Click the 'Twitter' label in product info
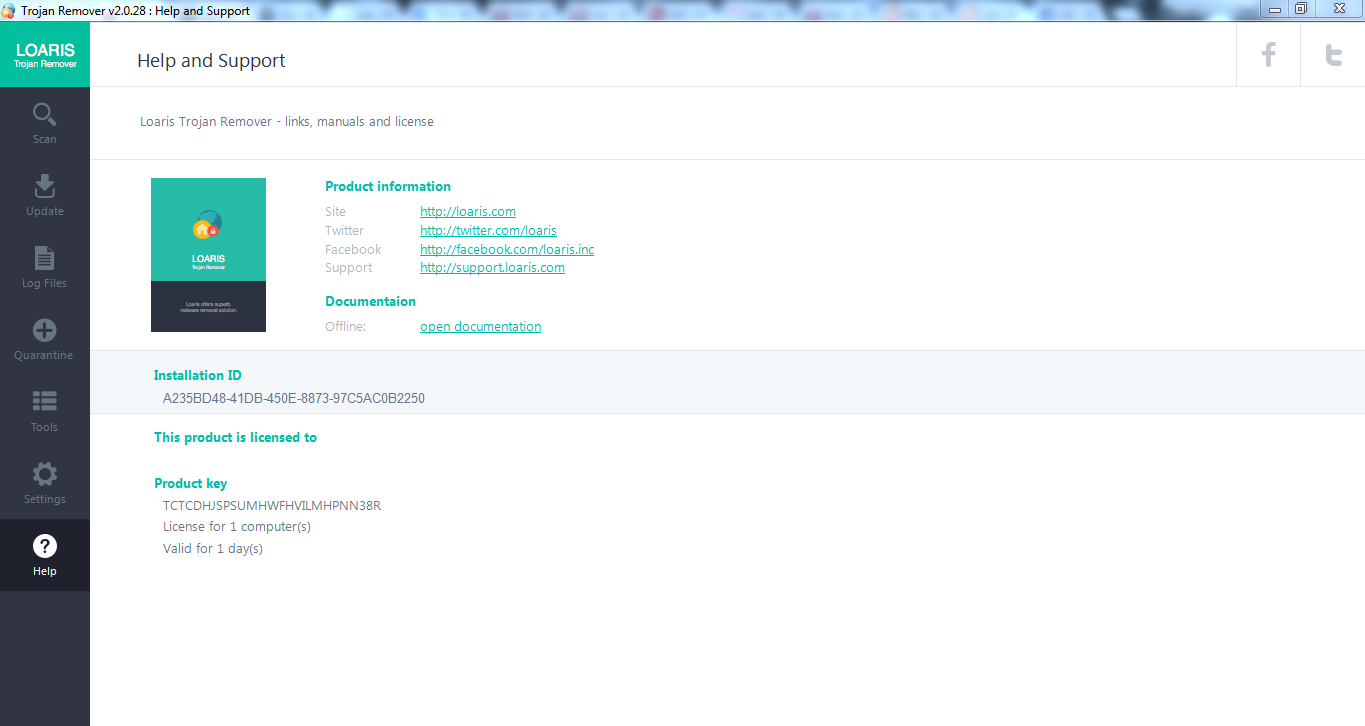Image resolution: width=1365 pixels, height=726 pixels. [344, 231]
